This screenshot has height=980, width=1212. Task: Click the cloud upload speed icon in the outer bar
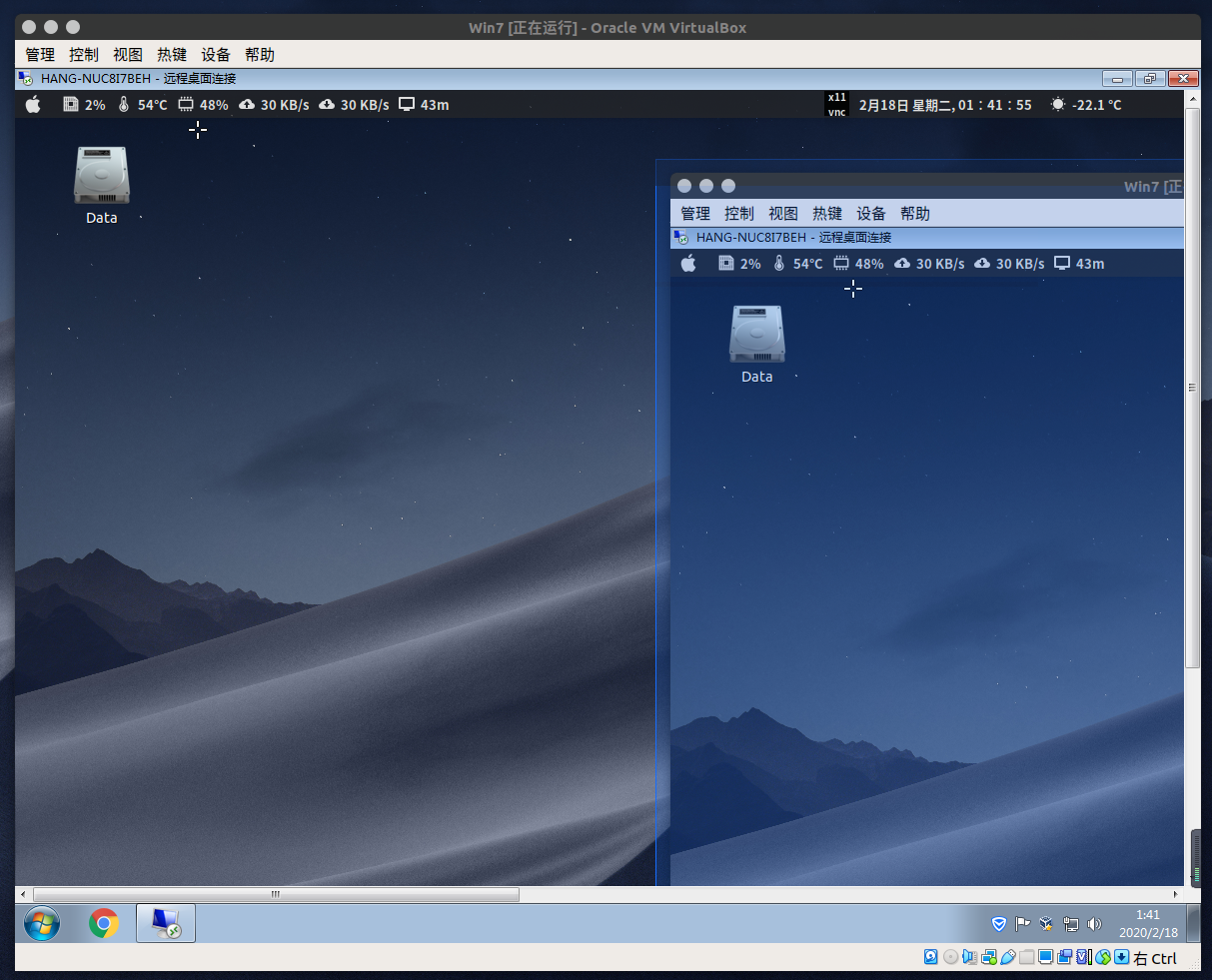click(x=247, y=104)
